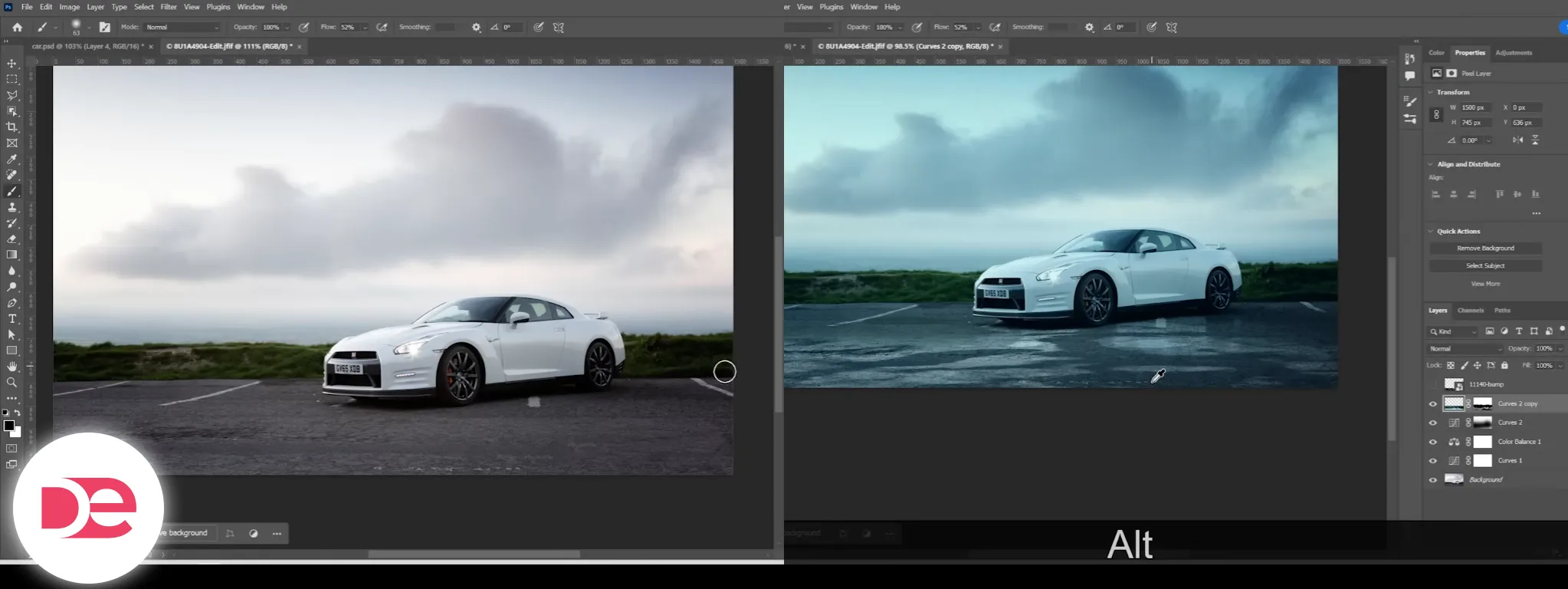Show the 11140-bump layer

(1433, 384)
